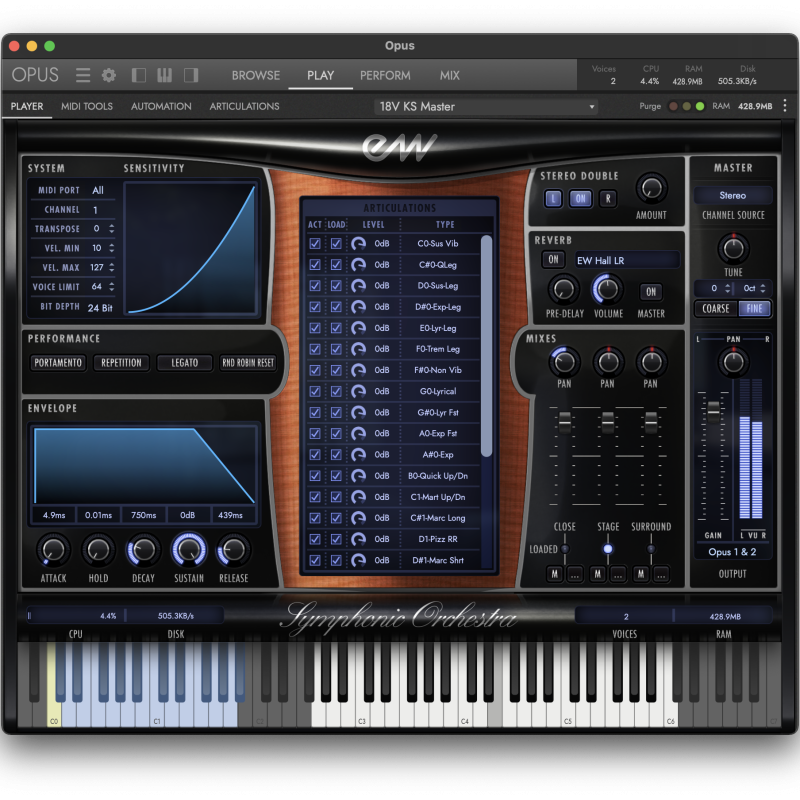800x800 pixels.
Task: Click the Master Pan knob
Action: [733, 362]
